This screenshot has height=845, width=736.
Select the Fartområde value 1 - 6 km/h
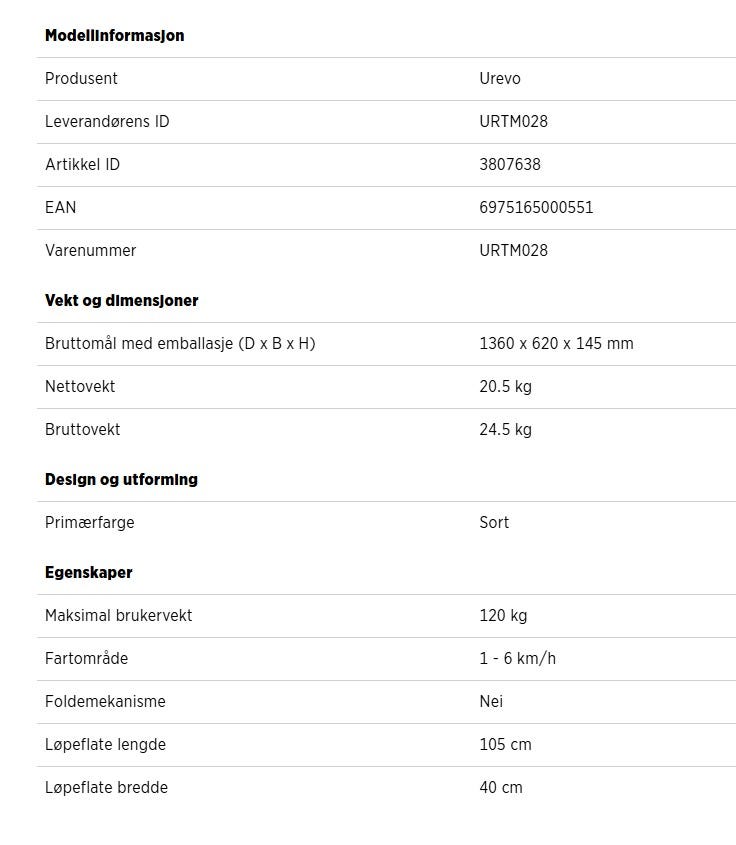point(517,659)
